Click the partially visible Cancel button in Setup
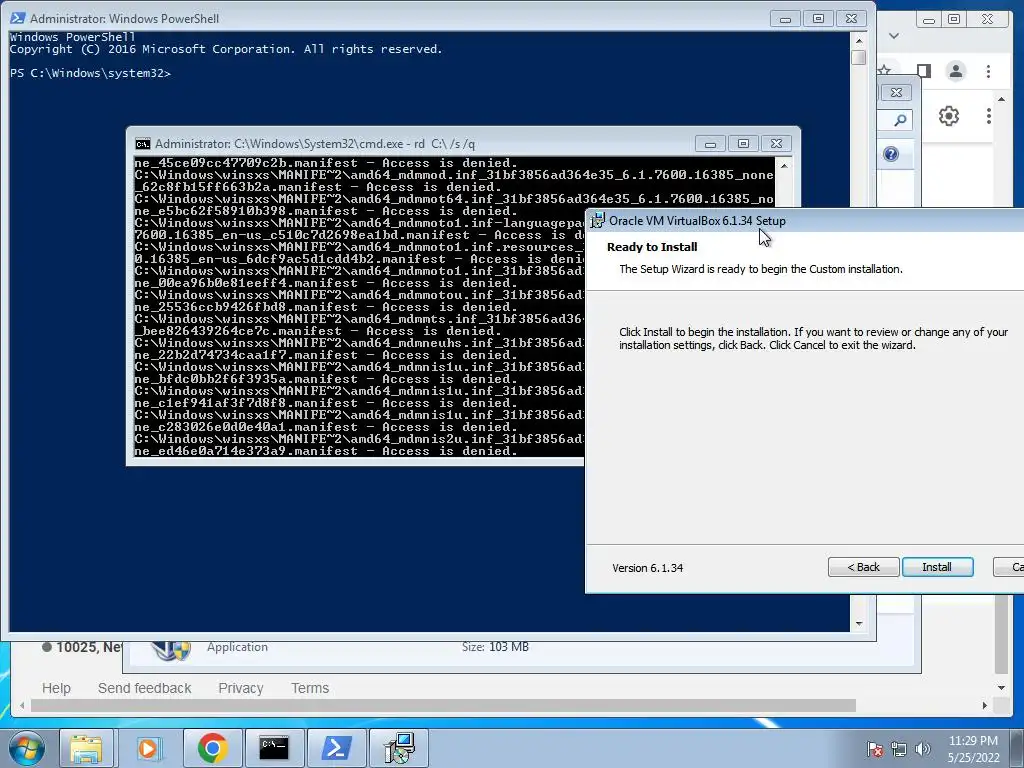This screenshot has width=1024, height=768. pyautogui.click(x=1009, y=567)
